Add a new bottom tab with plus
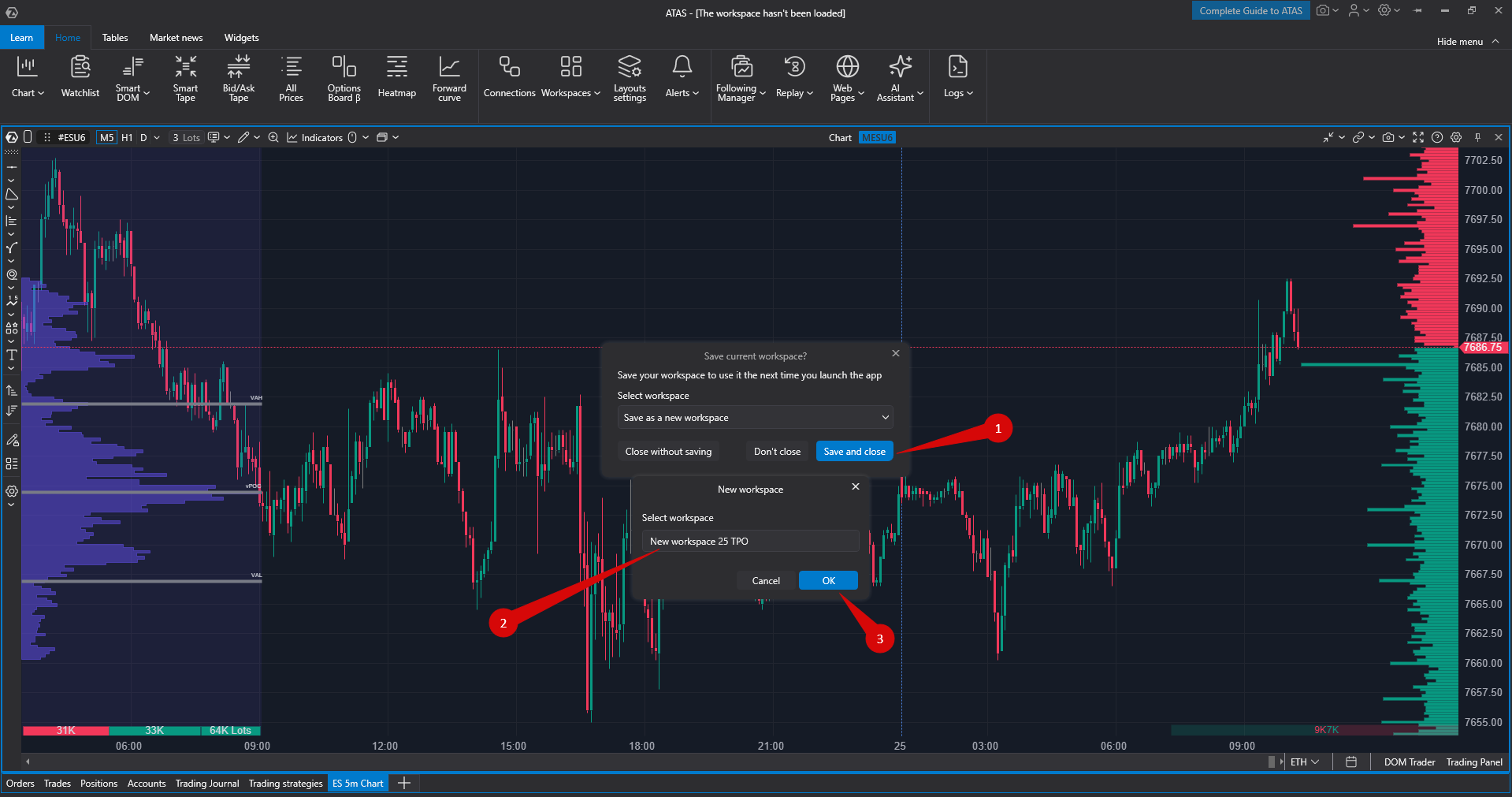1512x797 pixels. [x=404, y=784]
